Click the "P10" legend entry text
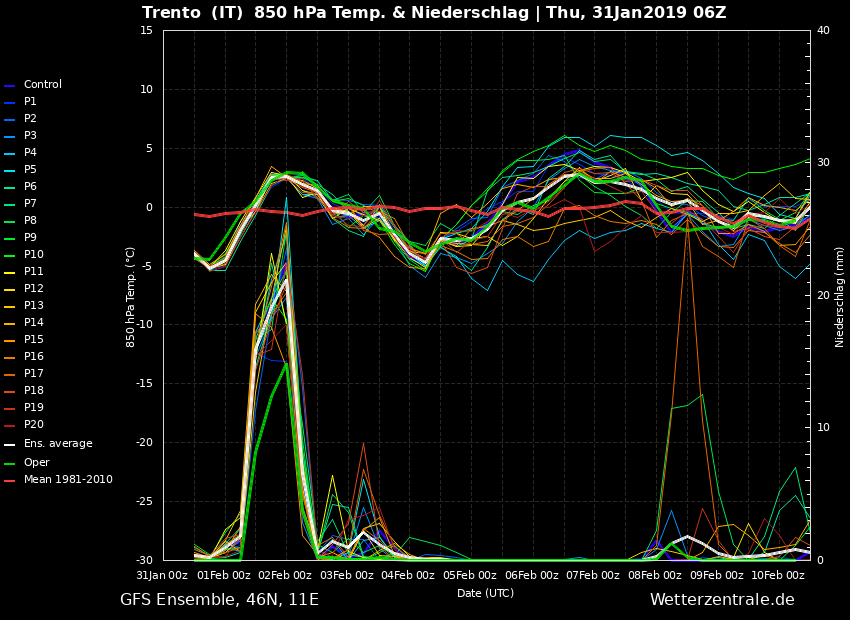 [34, 254]
